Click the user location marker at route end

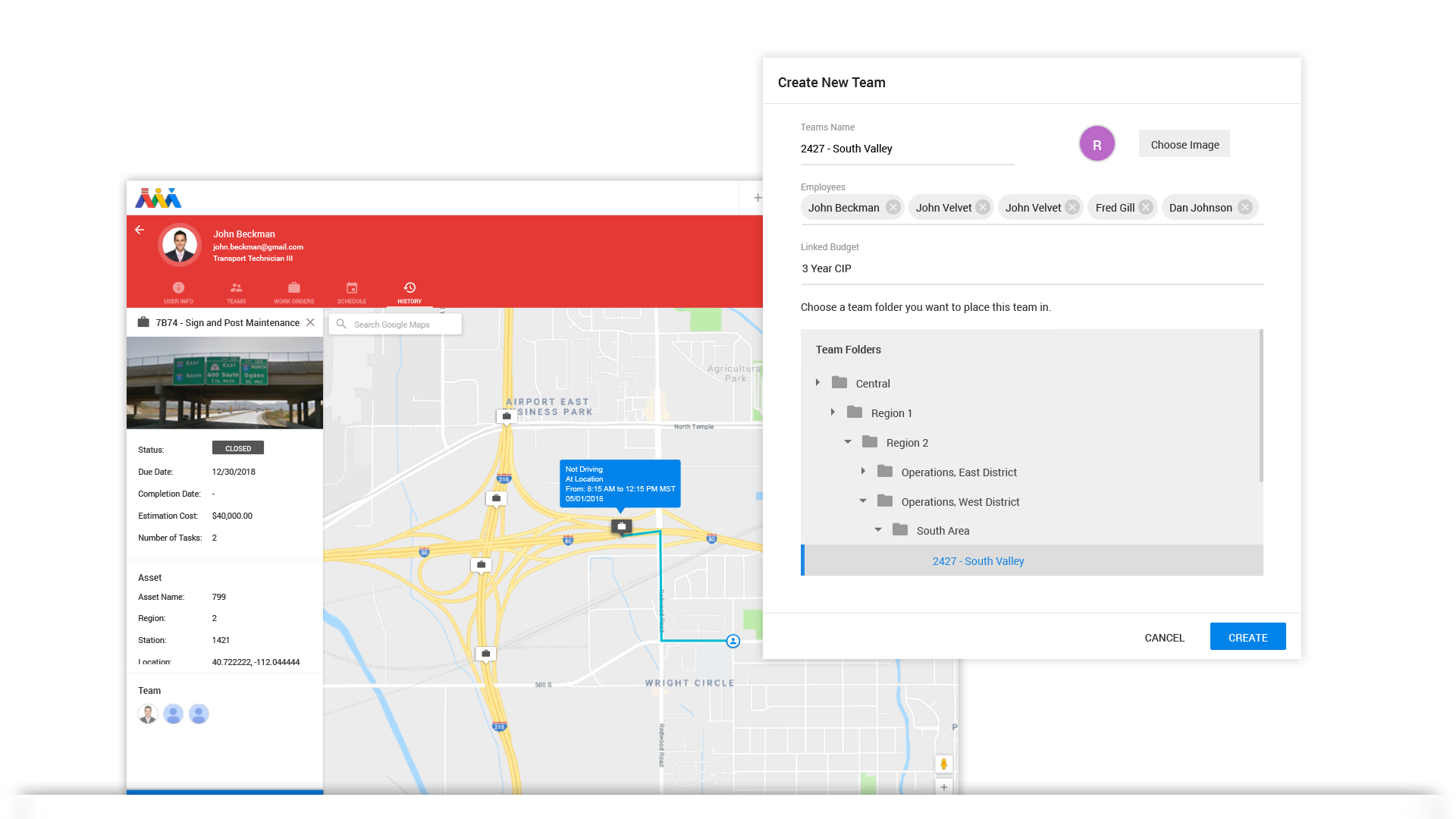pyautogui.click(x=733, y=642)
